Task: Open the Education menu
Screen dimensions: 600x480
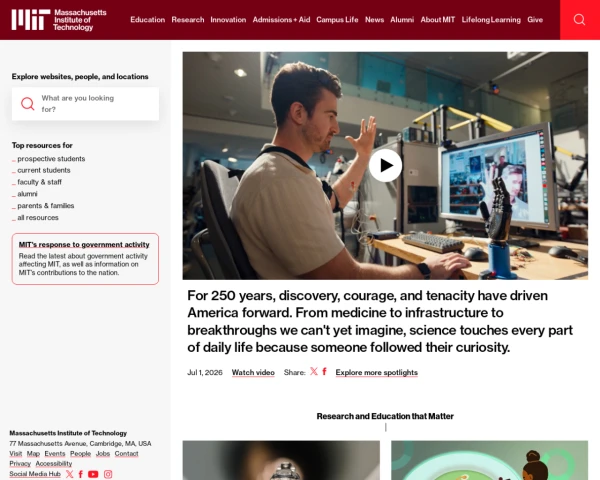Action: (x=147, y=20)
